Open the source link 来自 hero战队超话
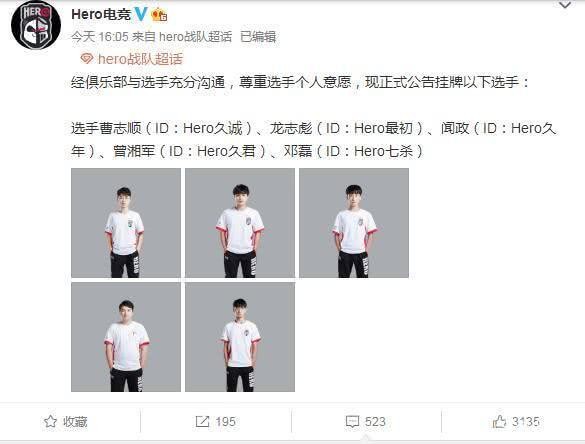Screen dimensions: 585x444 (182, 37)
